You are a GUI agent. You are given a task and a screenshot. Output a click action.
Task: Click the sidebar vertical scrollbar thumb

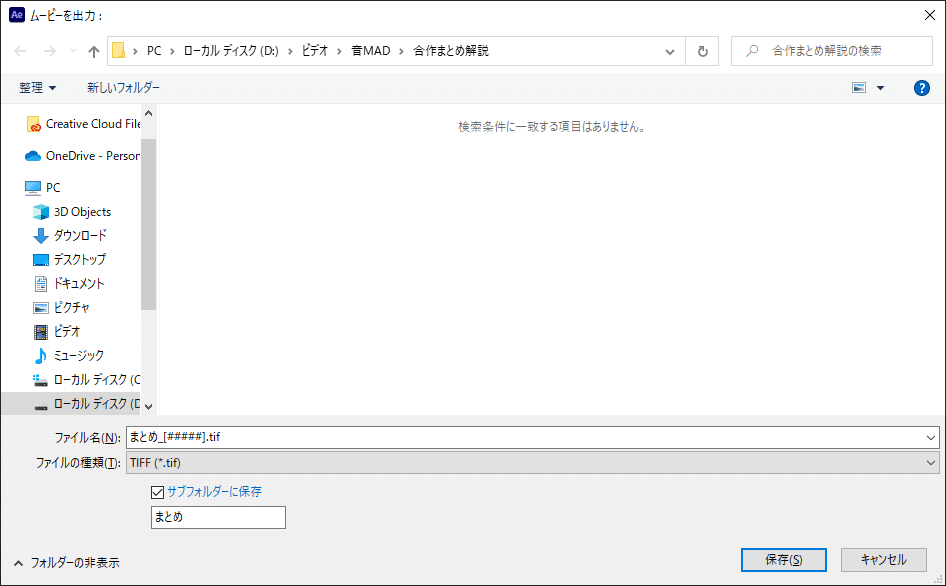(148, 225)
